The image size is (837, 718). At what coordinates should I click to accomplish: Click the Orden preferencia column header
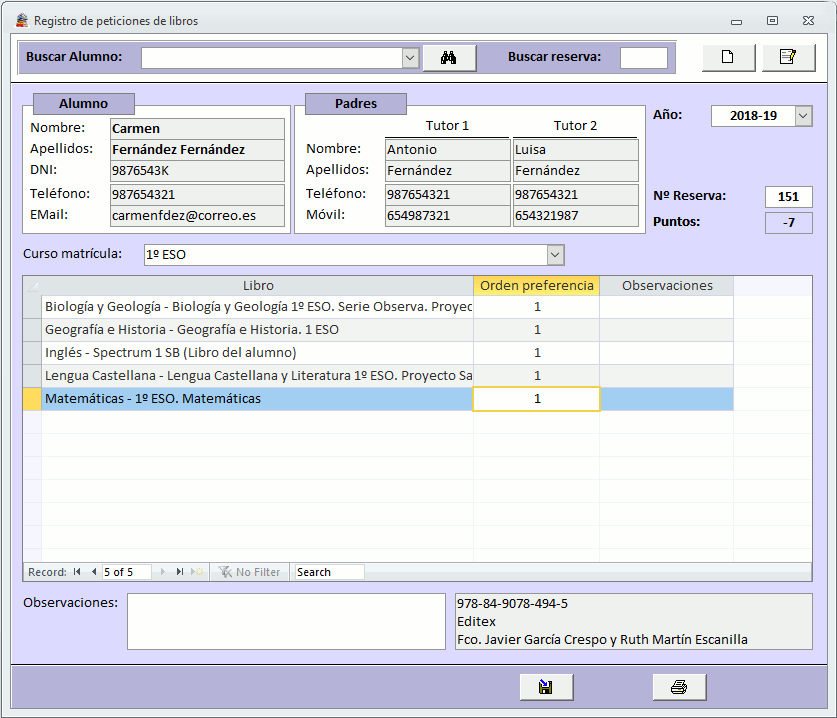point(536,286)
